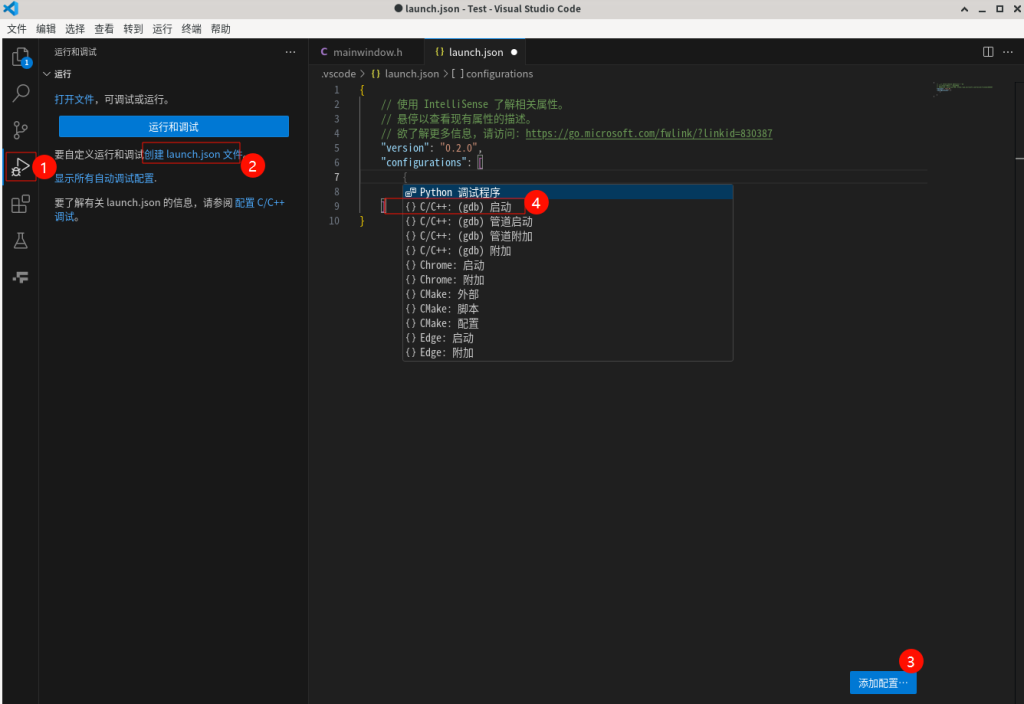Open the Explorer icon in activity bar
Image resolution: width=1024 pixels, height=704 pixels.
[19, 57]
